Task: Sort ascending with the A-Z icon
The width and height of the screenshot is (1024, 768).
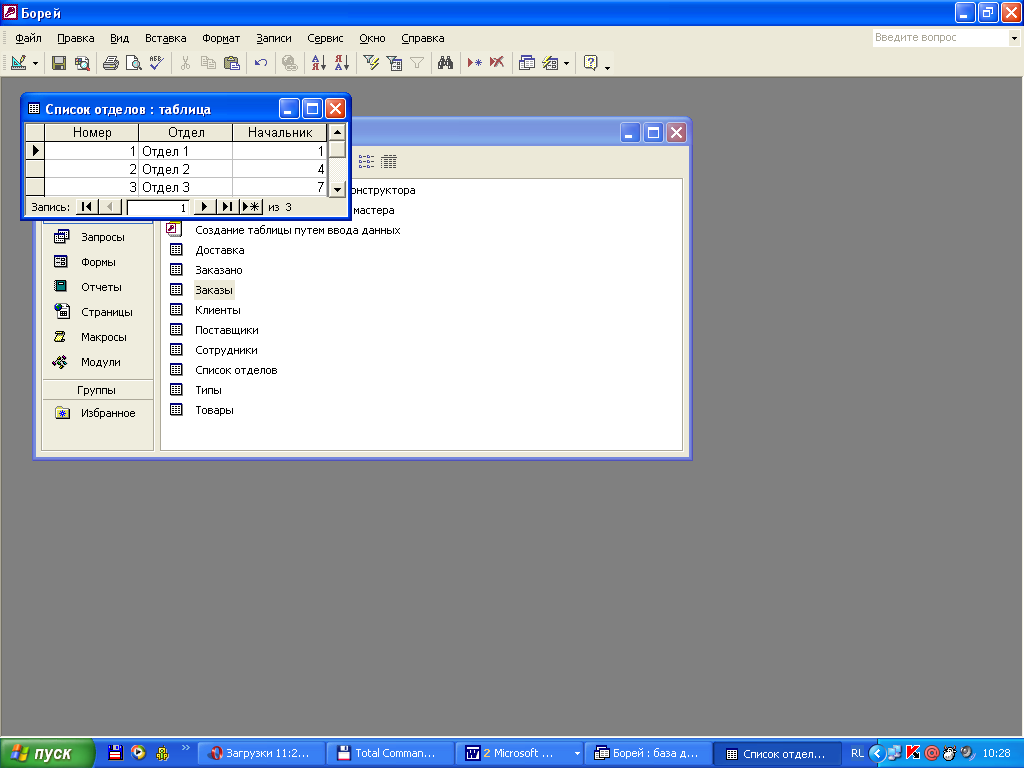Action: (319, 63)
